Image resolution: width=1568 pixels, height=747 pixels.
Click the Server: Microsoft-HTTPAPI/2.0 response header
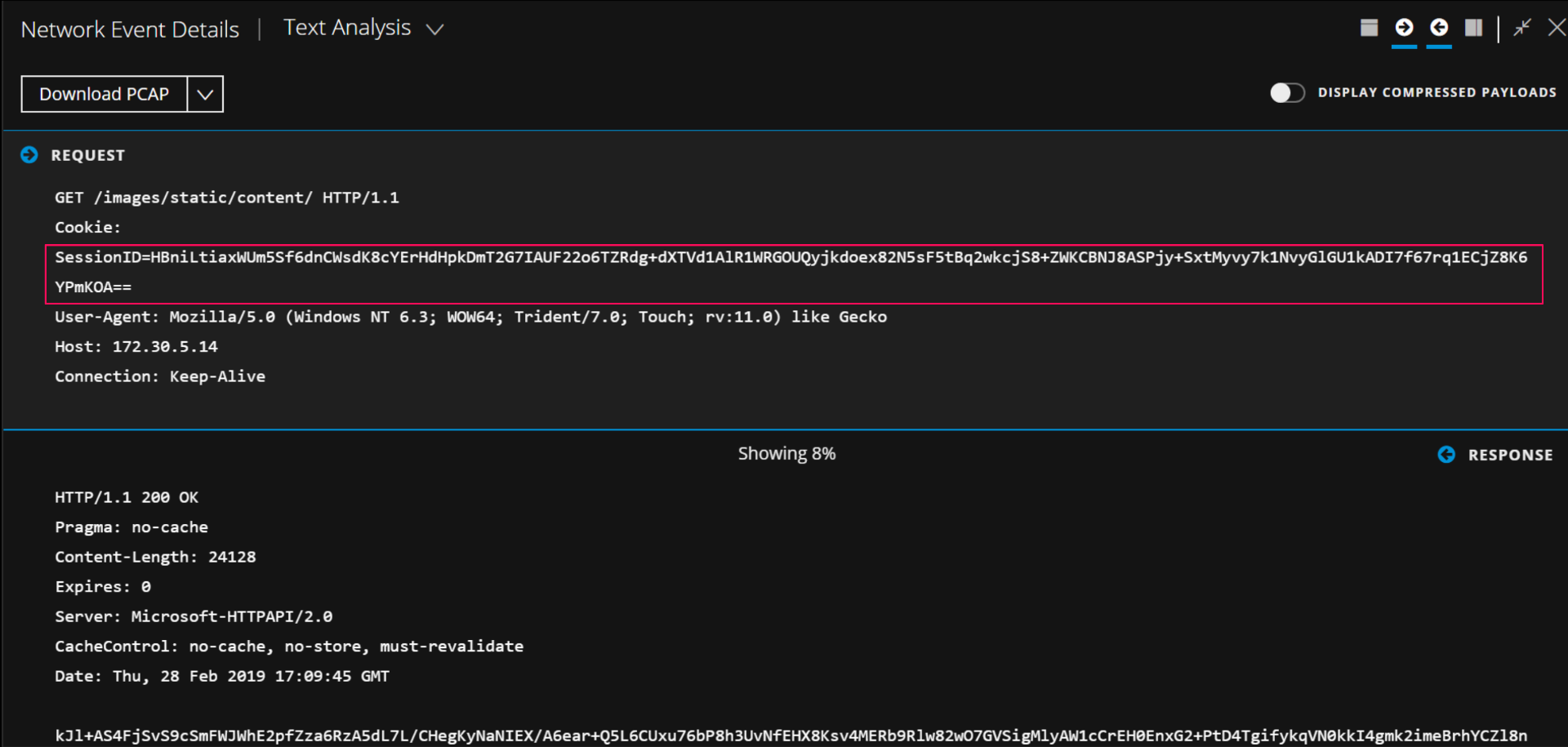pyautogui.click(x=194, y=616)
